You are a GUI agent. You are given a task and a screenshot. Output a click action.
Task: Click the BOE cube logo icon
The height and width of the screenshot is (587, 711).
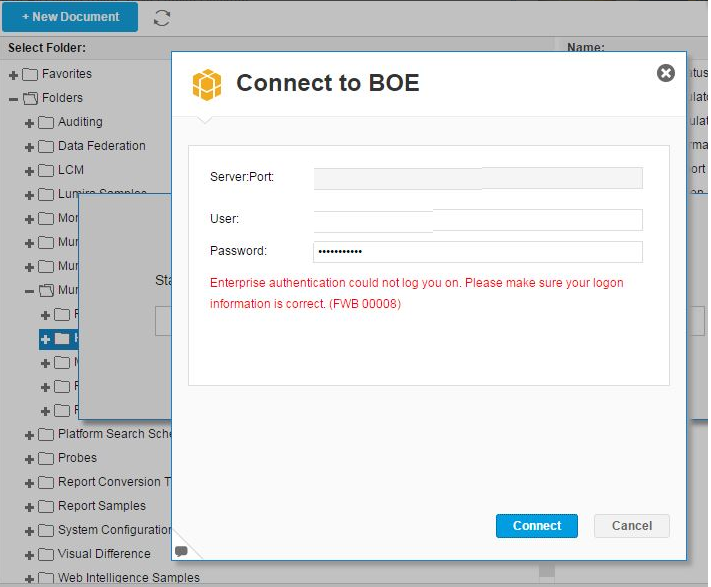(207, 84)
